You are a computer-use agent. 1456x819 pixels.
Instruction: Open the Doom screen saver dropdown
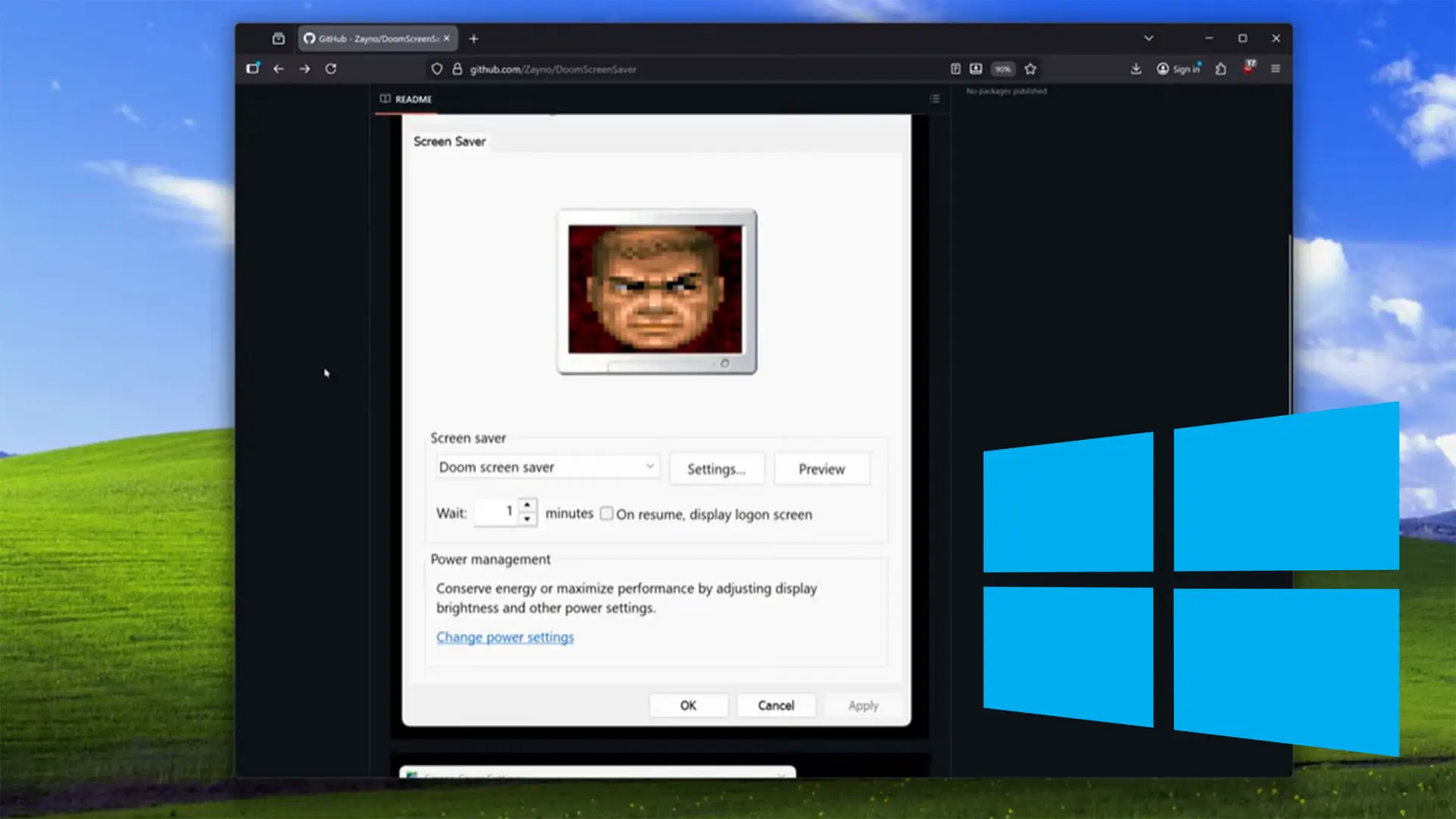click(x=546, y=467)
